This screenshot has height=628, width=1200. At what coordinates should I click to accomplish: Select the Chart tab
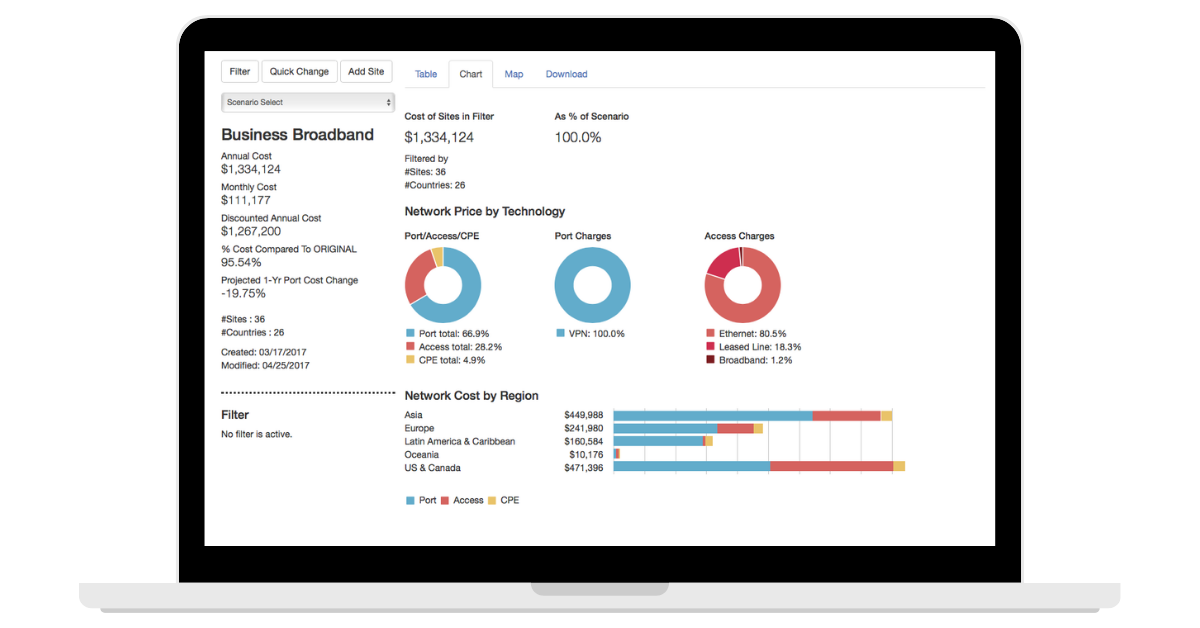tap(471, 74)
